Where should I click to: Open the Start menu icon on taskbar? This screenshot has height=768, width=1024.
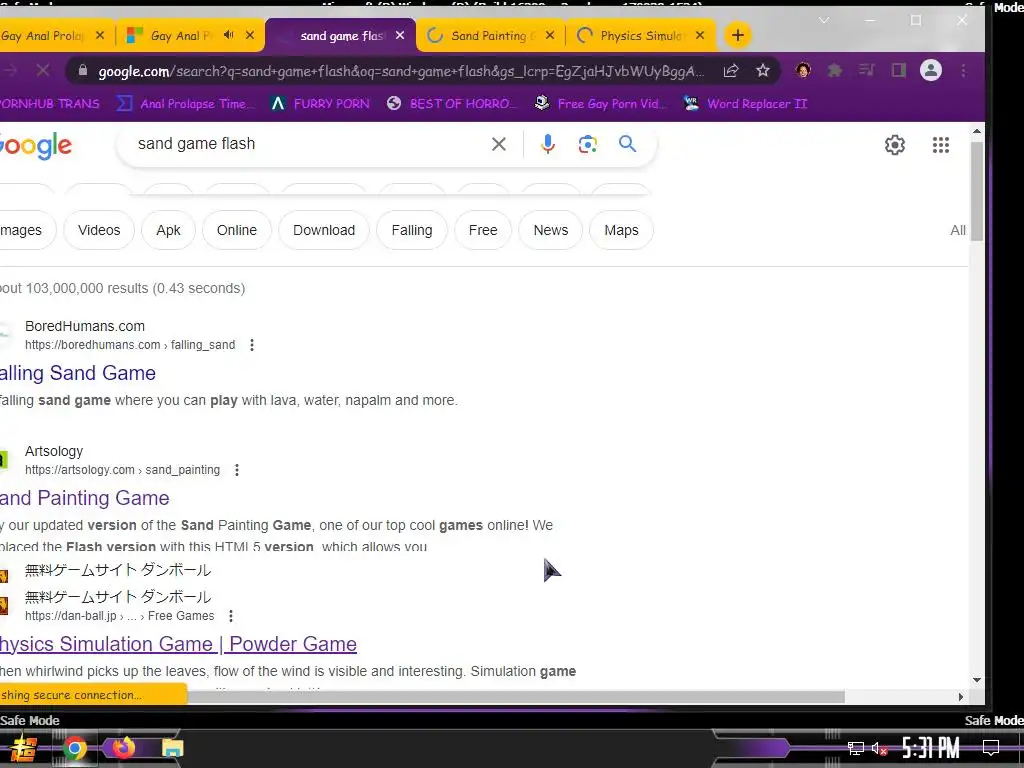click(x=24, y=748)
